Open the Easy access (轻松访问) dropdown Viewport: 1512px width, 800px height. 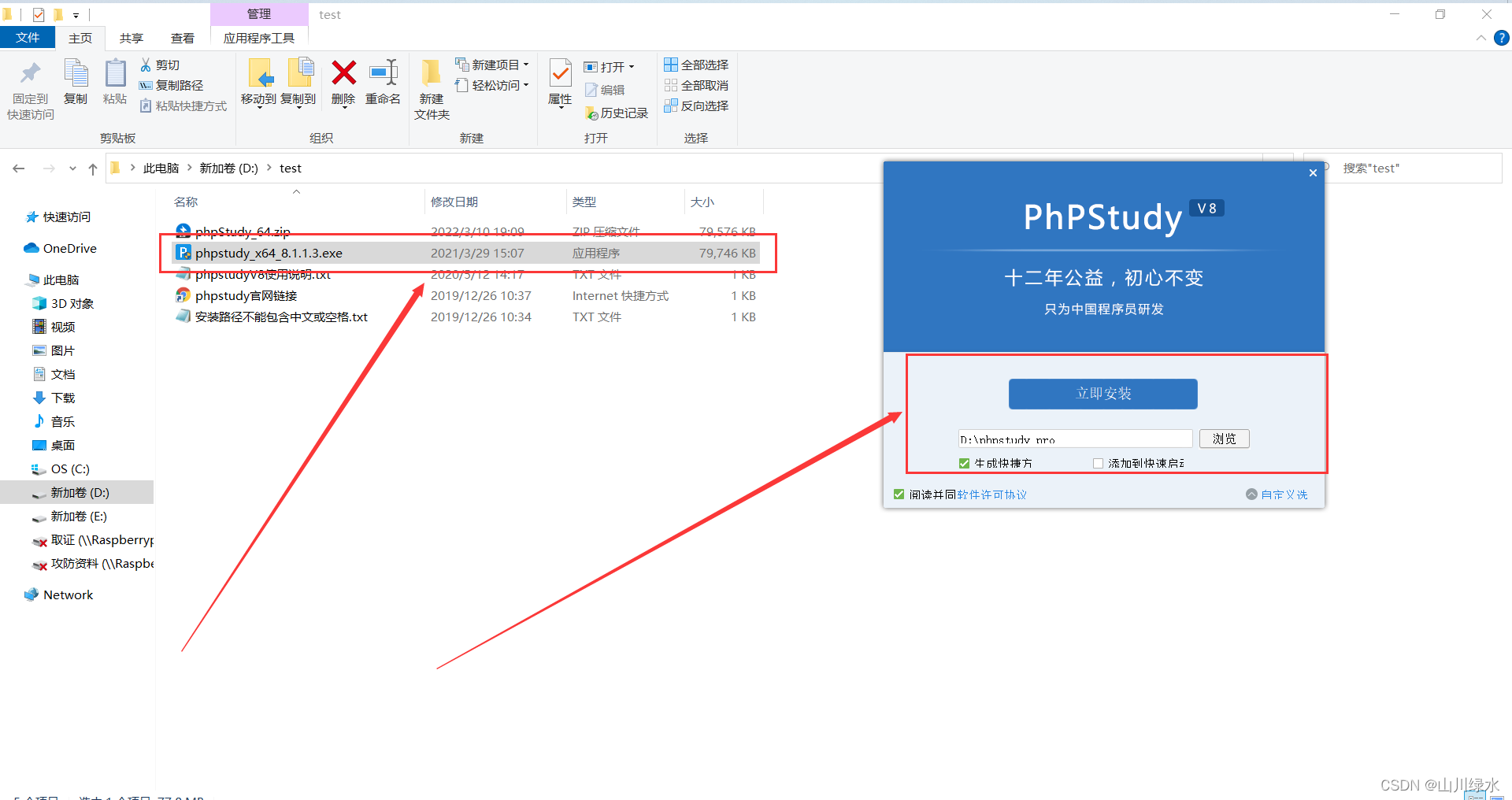pos(492,85)
